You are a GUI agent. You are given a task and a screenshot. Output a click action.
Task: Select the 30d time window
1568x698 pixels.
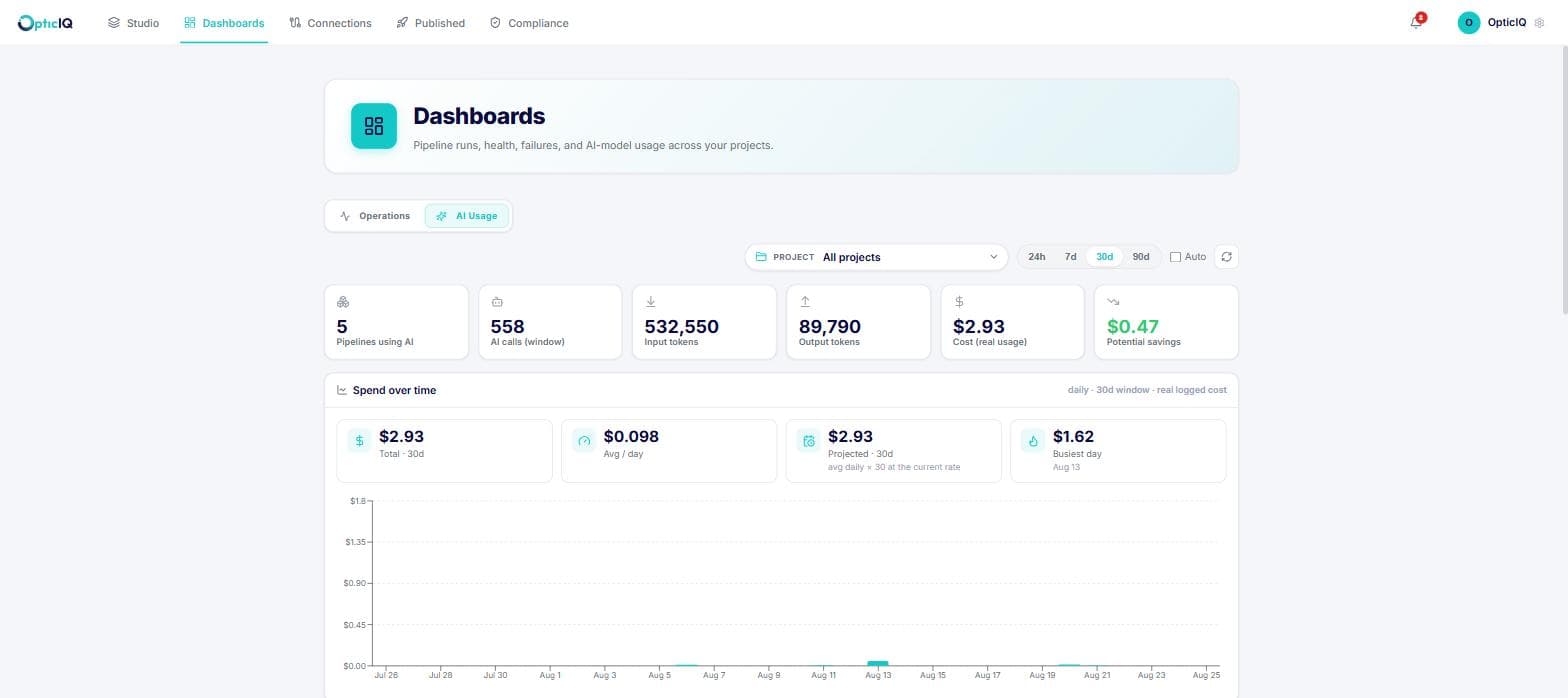(1104, 257)
